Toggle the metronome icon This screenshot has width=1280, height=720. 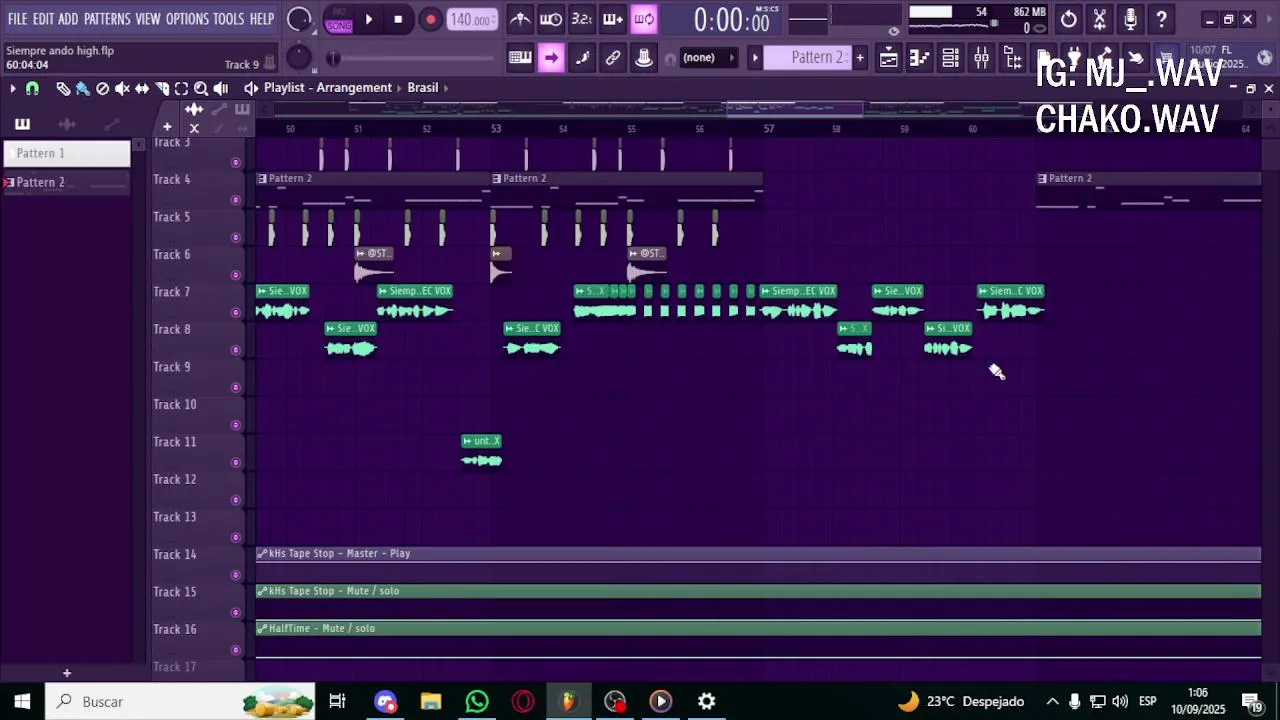pos(520,19)
